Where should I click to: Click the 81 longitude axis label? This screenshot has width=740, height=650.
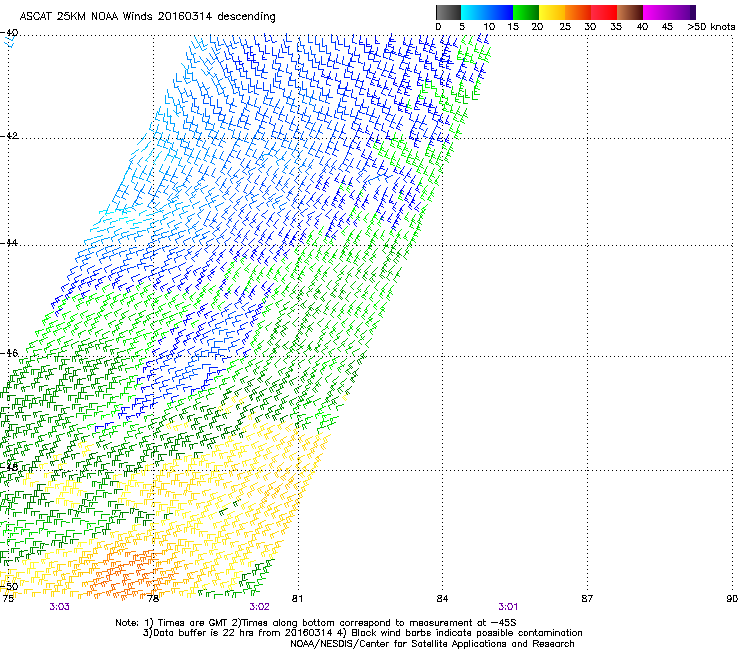tap(297, 599)
